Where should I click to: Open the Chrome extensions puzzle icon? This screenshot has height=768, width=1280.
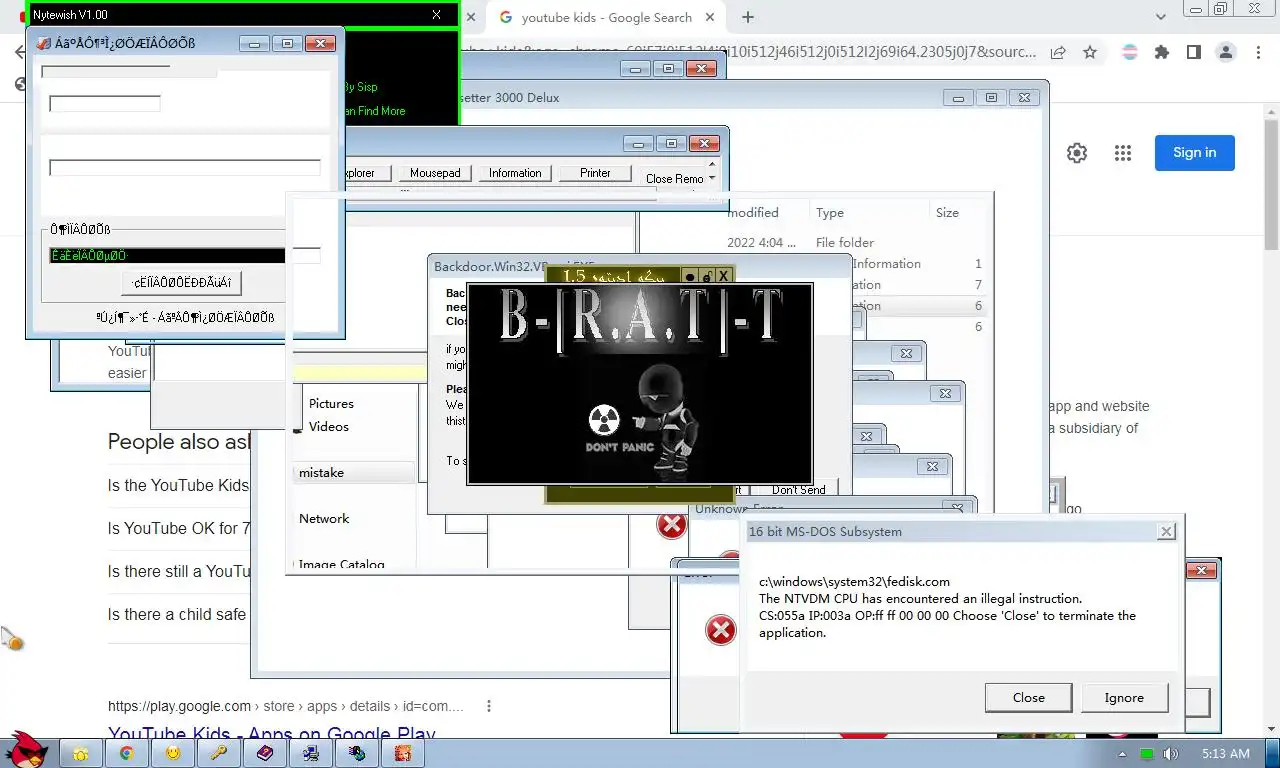click(x=1161, y=52)
